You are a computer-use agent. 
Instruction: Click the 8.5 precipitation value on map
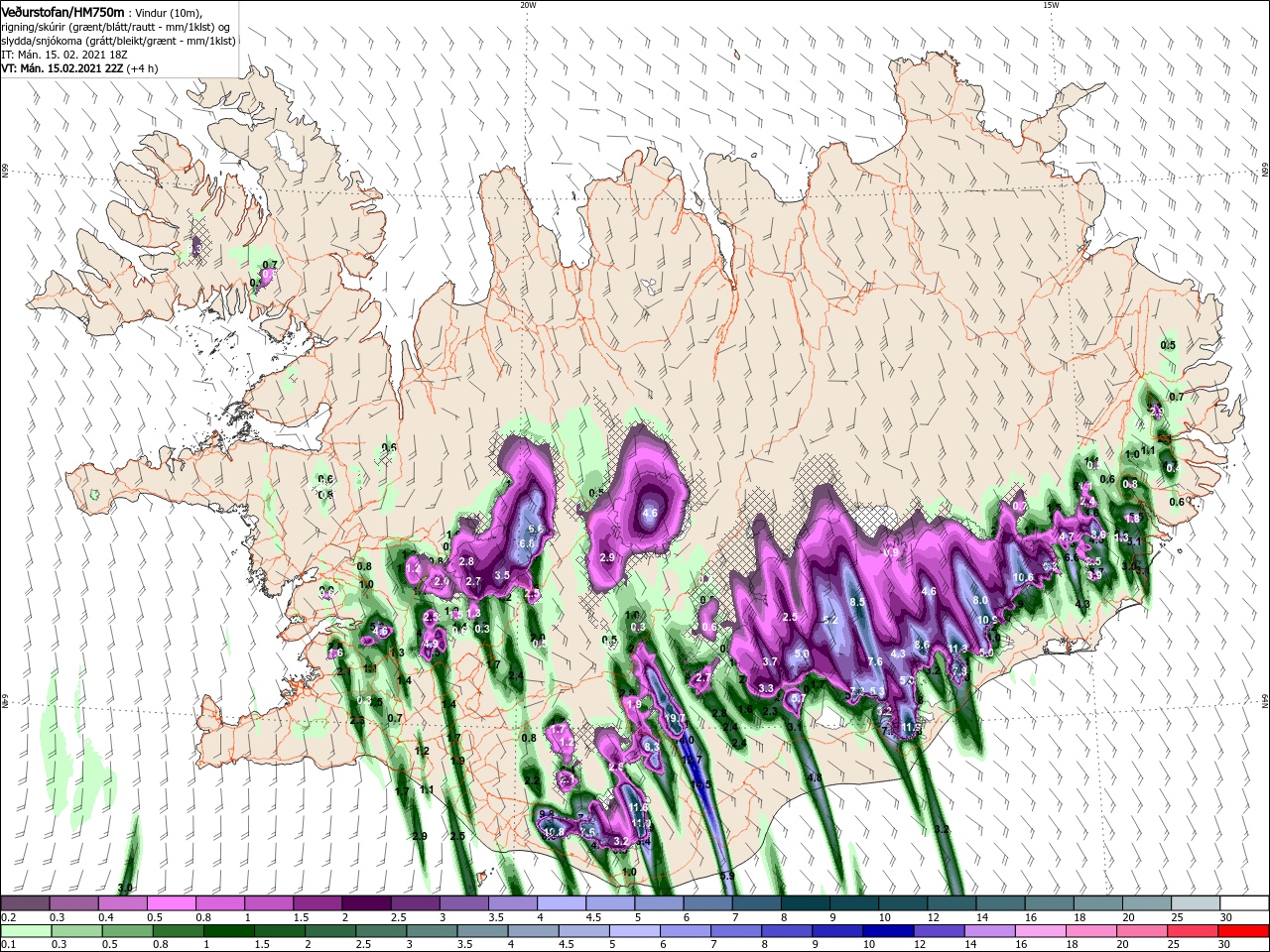(x=857, y=602)
